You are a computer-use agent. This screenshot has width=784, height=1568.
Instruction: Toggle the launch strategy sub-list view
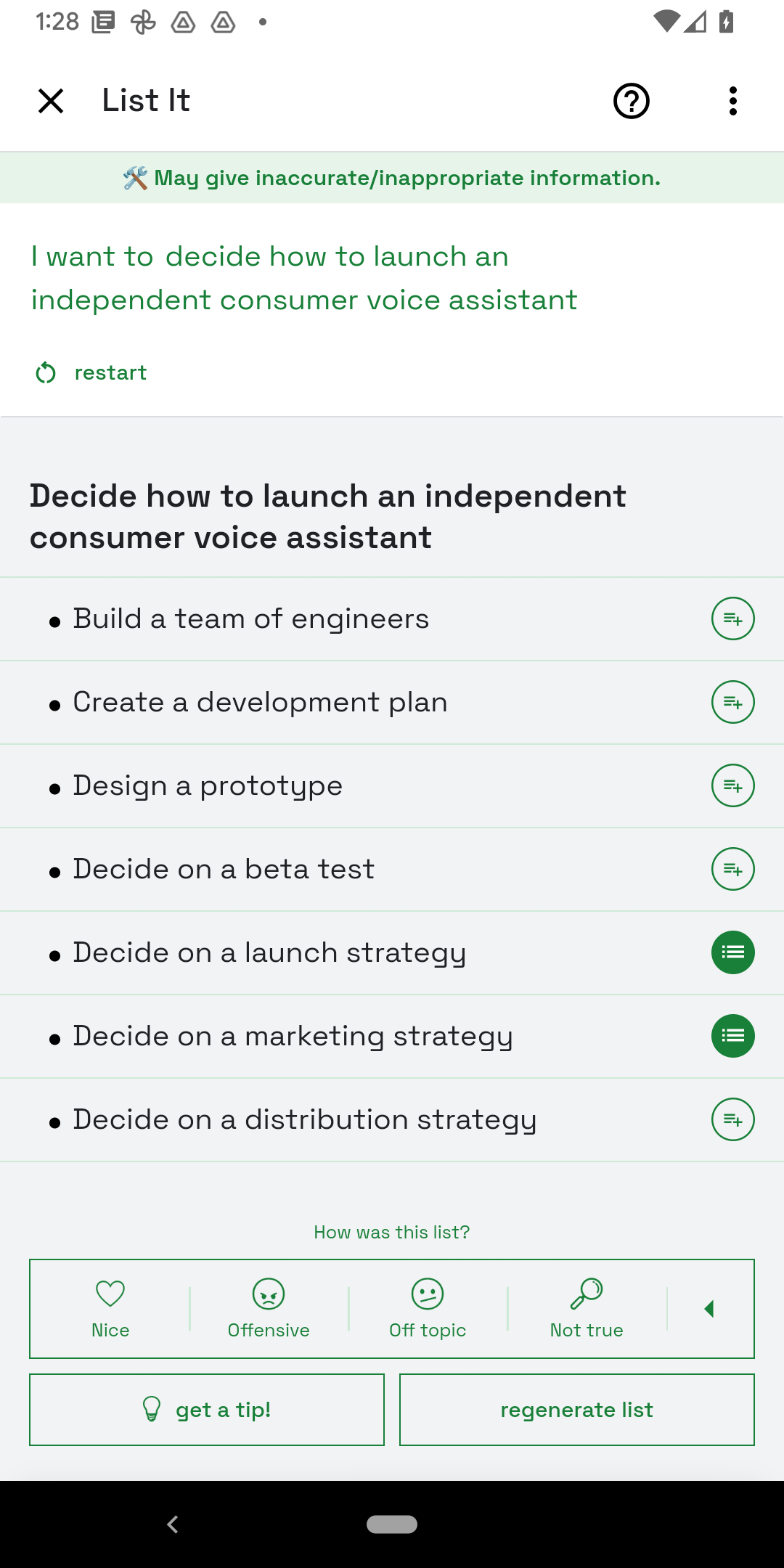pyautogui.click(x=733, y=952)
